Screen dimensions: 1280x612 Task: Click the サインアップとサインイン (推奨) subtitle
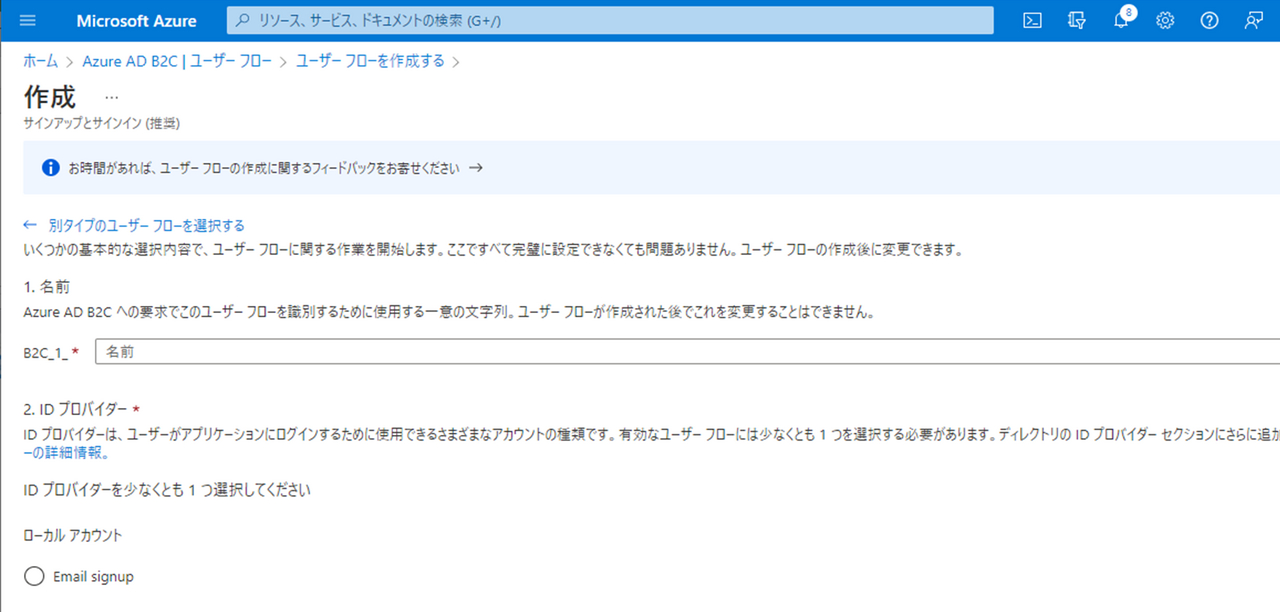(101, 123)
